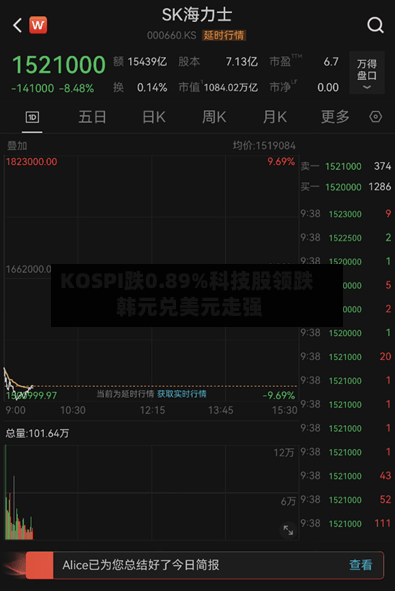Viewport: 395px width, 591px height.
Task: Switch to the 月K tab
Action: pos(274,117)
